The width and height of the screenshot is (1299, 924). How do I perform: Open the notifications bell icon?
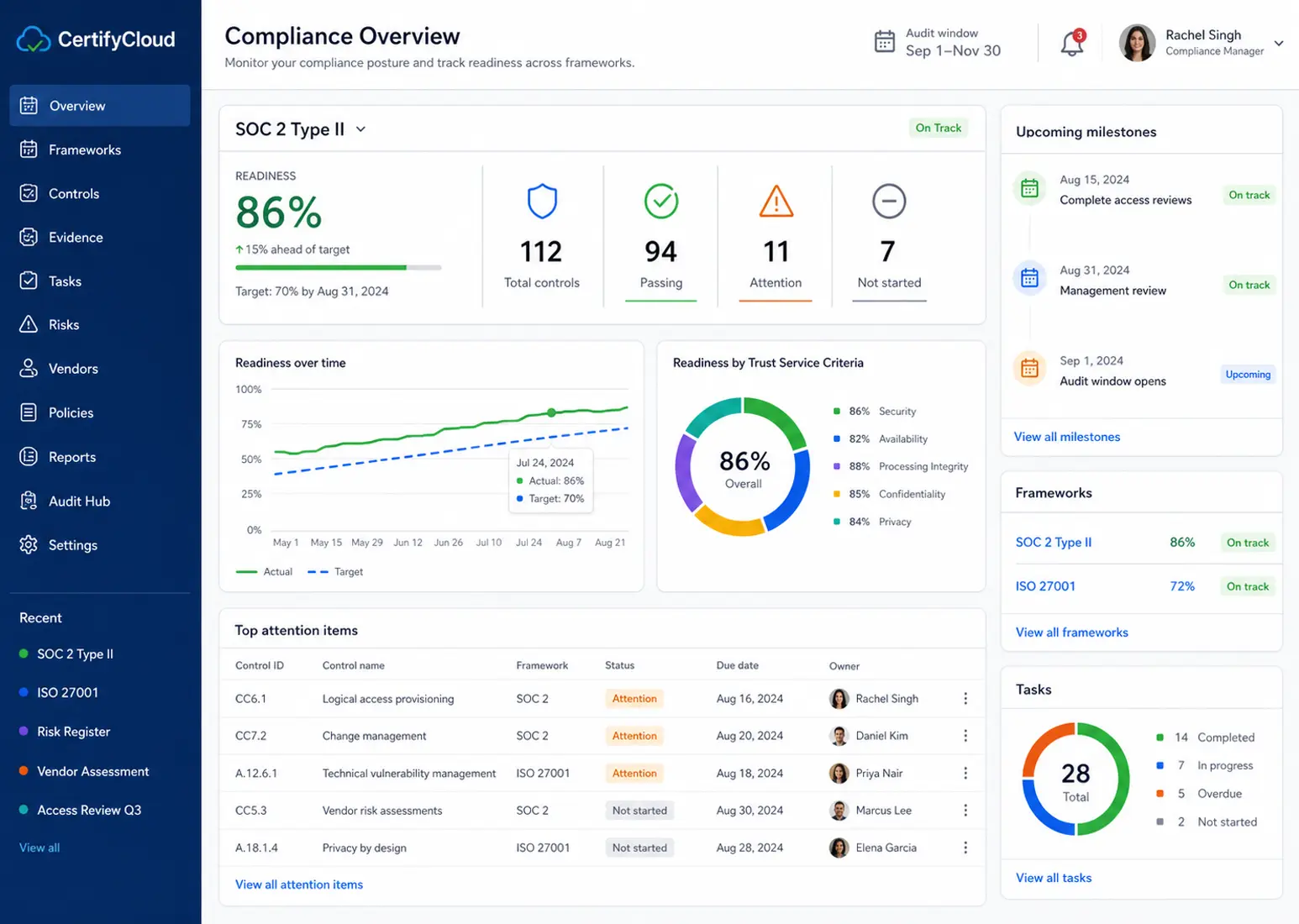click(1072, 43)
